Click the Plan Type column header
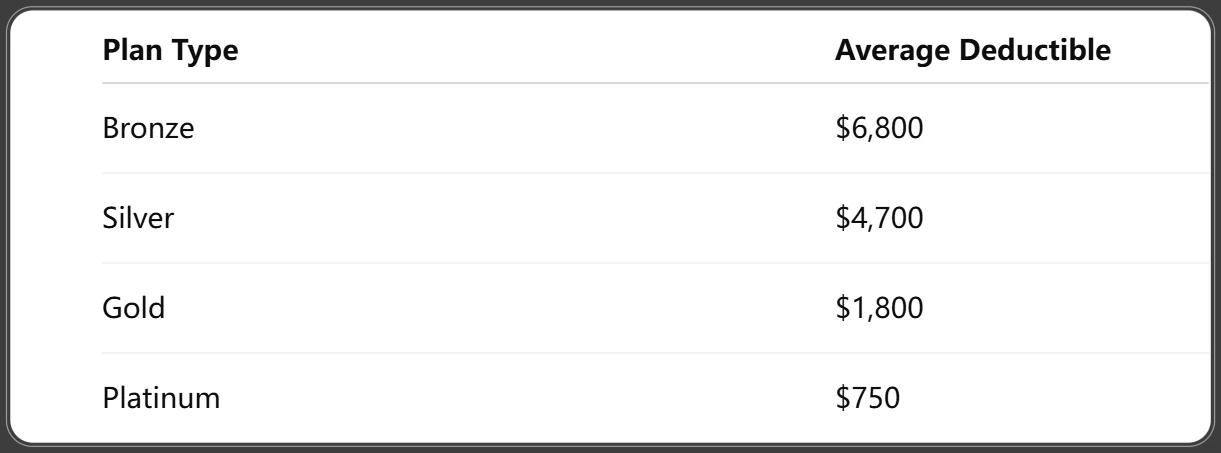 170,51
